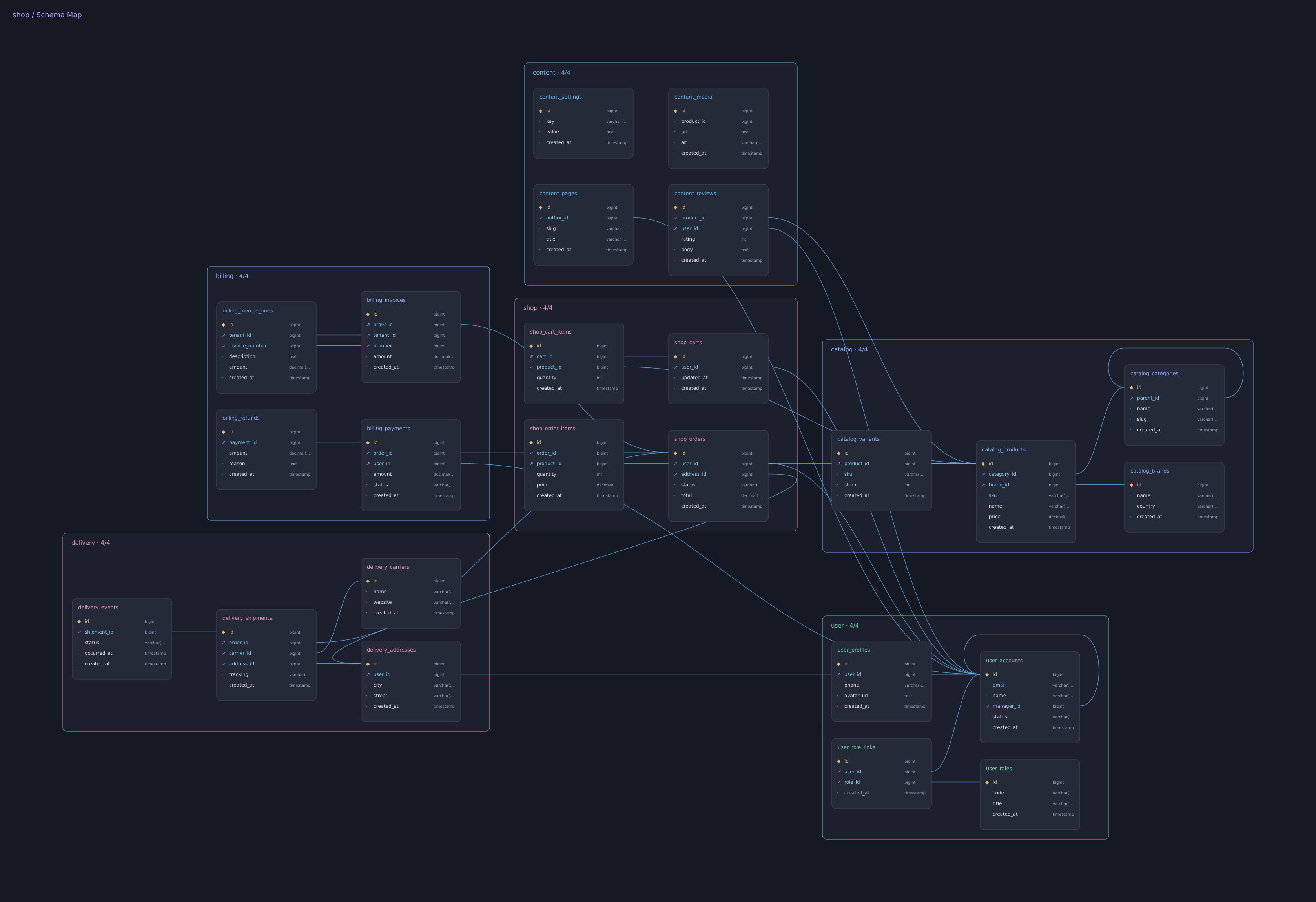Screen dimensions: 1316x902
Task: Select the reason column in billing_refunds
Action: tap(266, 464)
